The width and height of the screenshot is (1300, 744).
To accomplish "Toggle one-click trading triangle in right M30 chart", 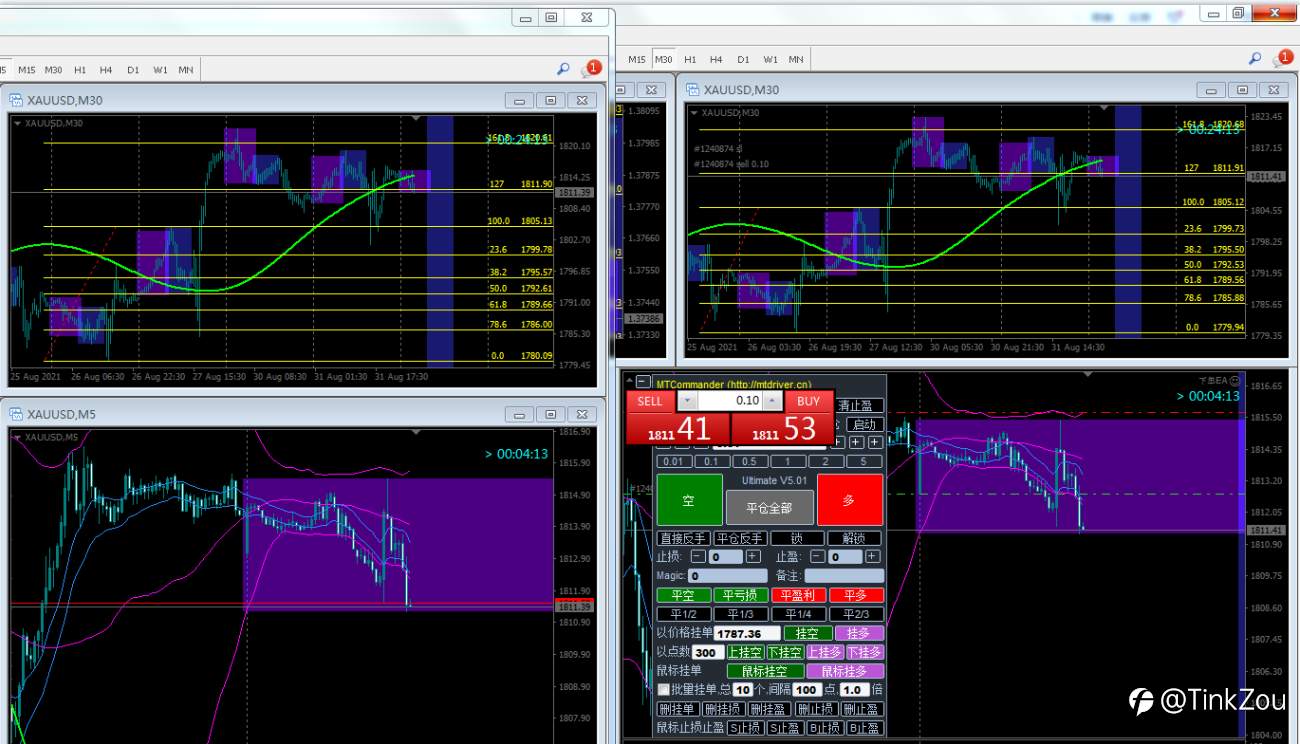I will (695, 112).
